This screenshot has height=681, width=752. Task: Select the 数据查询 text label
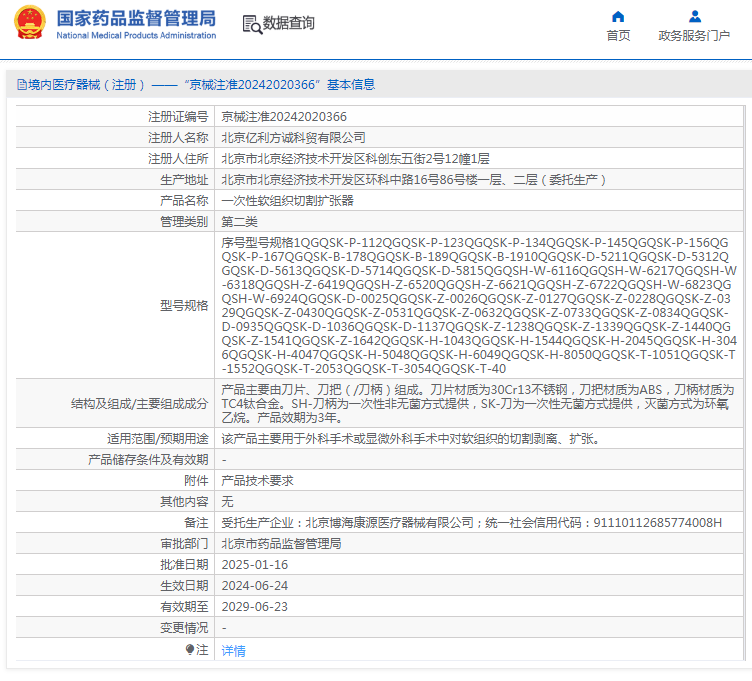tap(288, 23)
